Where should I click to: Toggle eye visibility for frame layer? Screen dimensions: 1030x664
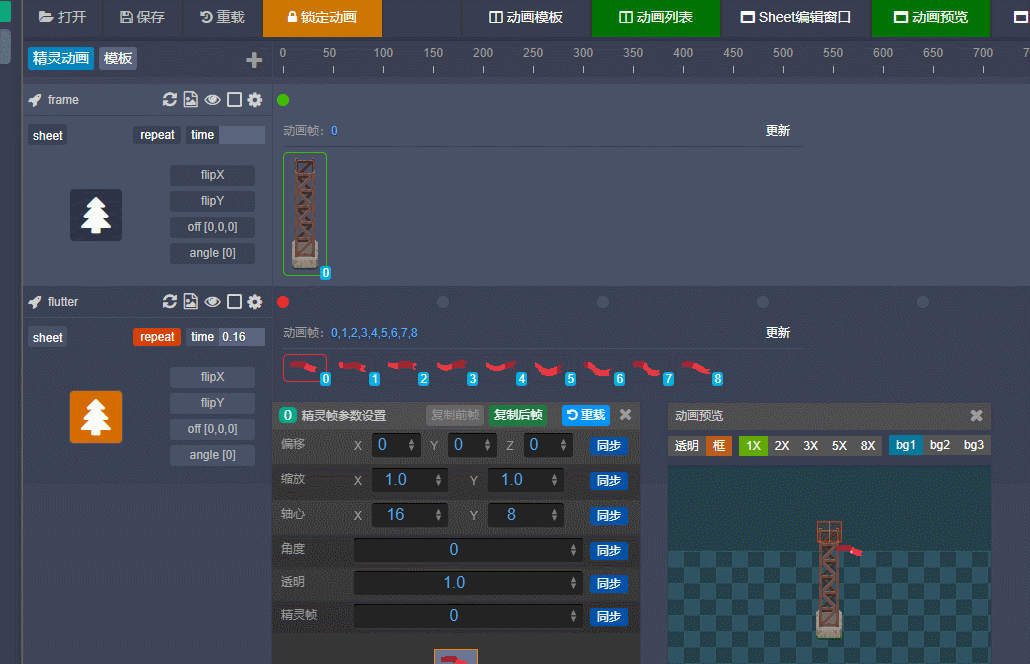pos(212,100)
